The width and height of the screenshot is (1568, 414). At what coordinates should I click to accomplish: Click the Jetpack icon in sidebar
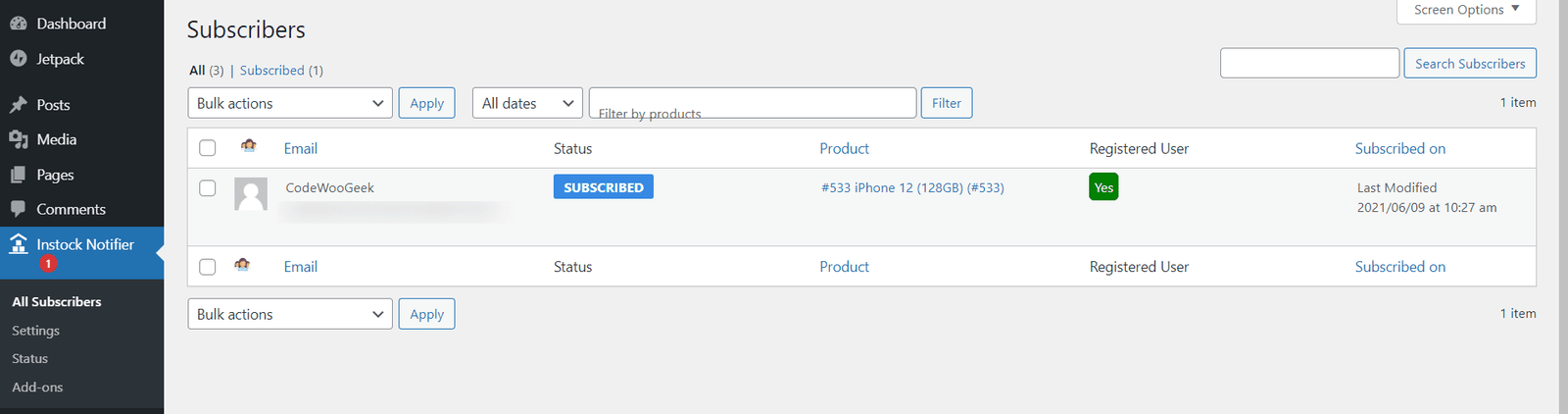click(x=19, y=59)
